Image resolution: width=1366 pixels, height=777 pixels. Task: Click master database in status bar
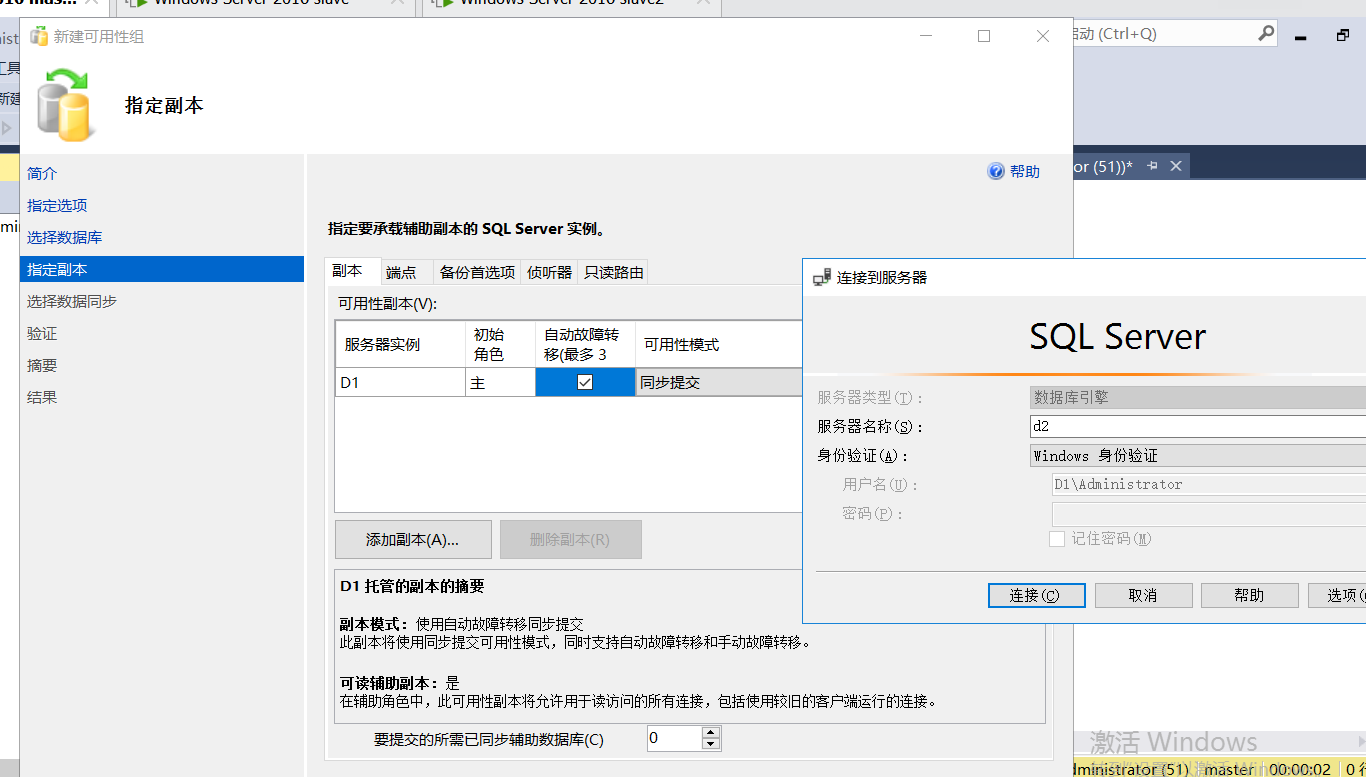coord(1229,769)
